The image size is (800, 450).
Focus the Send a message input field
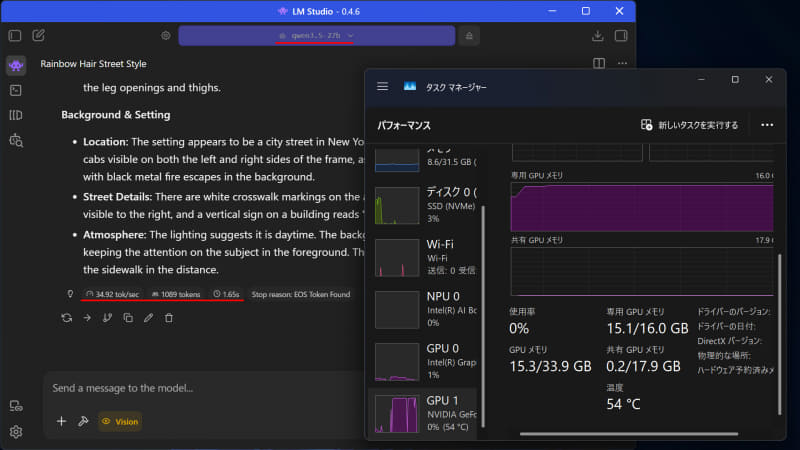tap(204, 388)
